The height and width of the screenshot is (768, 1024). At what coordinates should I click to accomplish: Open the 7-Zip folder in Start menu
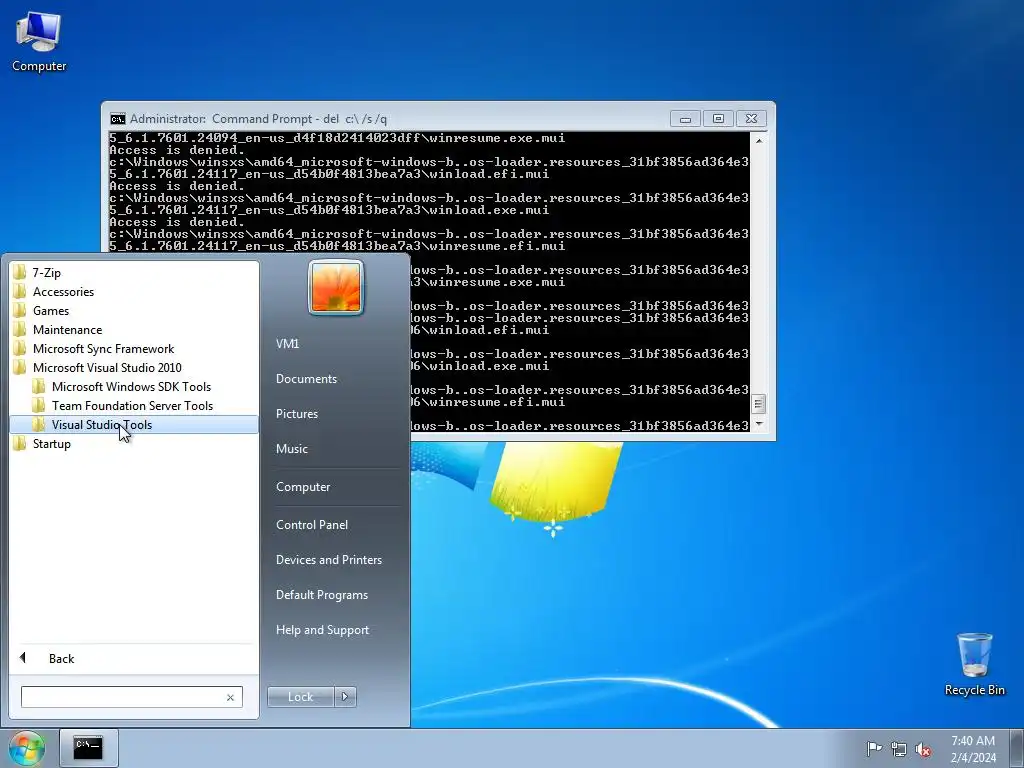click(134, 272)
